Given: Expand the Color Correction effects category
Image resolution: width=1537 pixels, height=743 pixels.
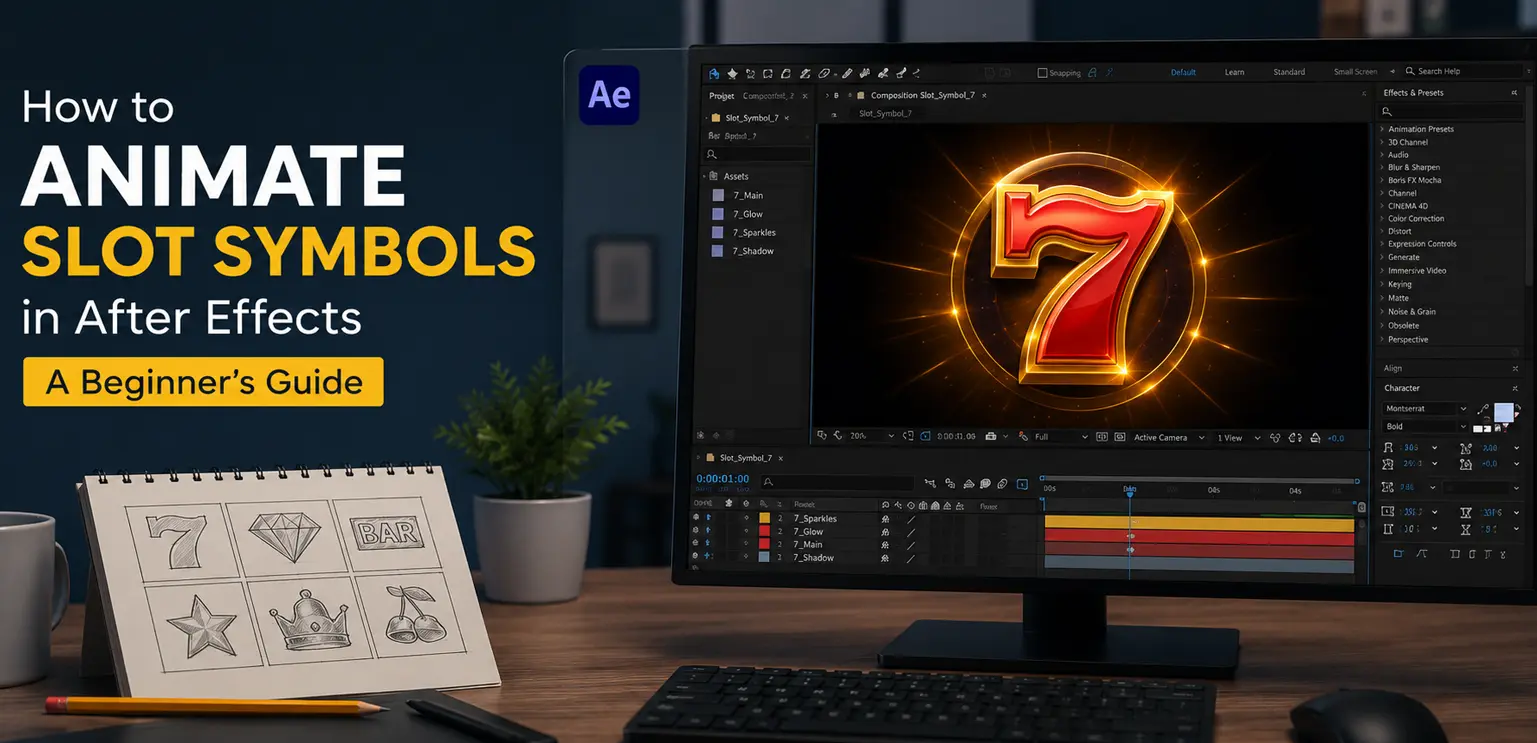Looking at the screenshot, I should 1383,218.
